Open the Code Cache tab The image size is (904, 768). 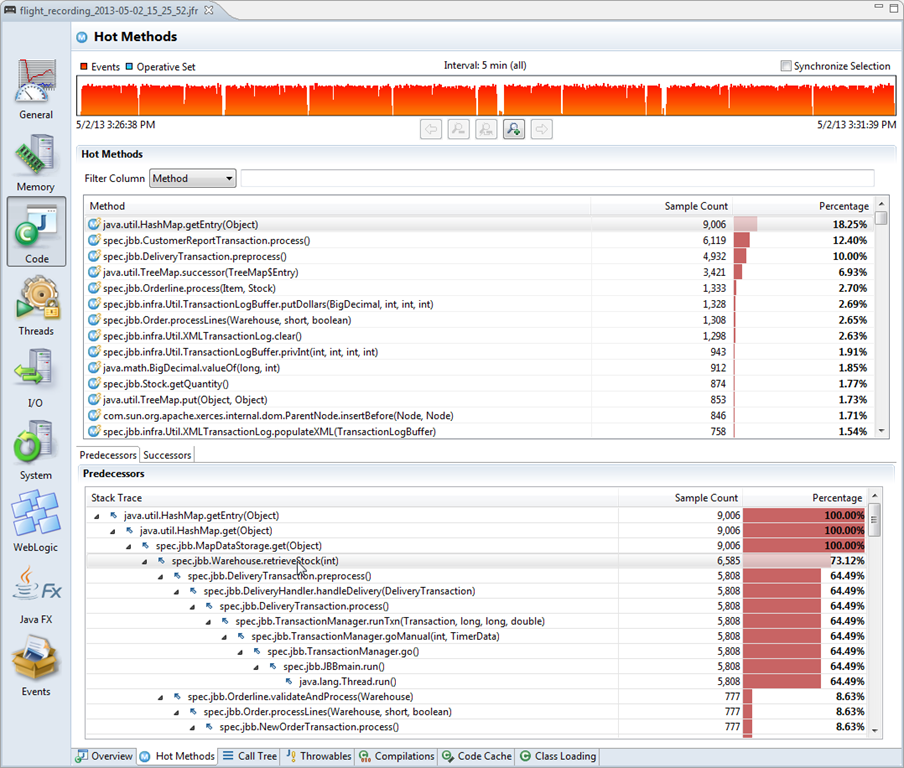[x=477, y=756]
